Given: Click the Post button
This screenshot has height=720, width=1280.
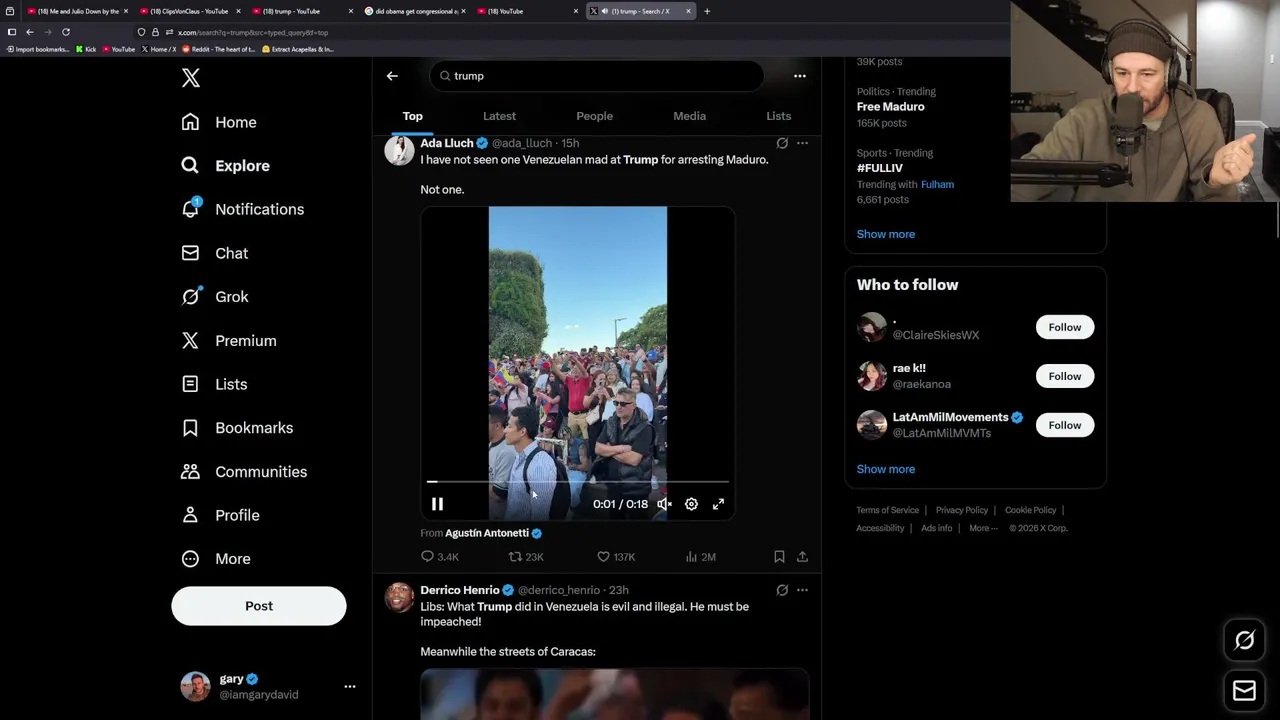Looking at the screenshot, I should click(x=259, y=606).
